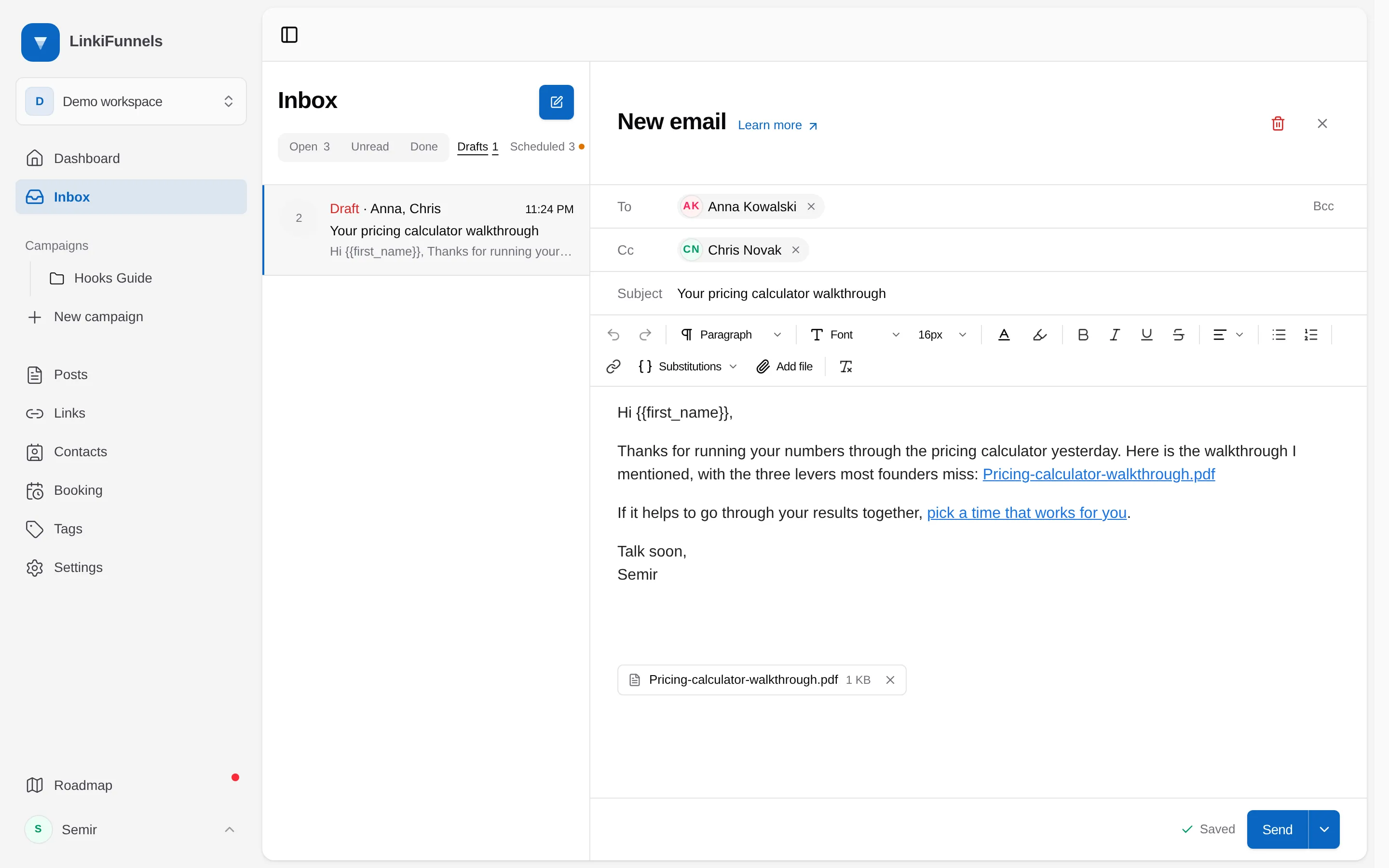Open the highlight color tool
This screenshot has width=1389, height=868.
tap(1039, 335)
